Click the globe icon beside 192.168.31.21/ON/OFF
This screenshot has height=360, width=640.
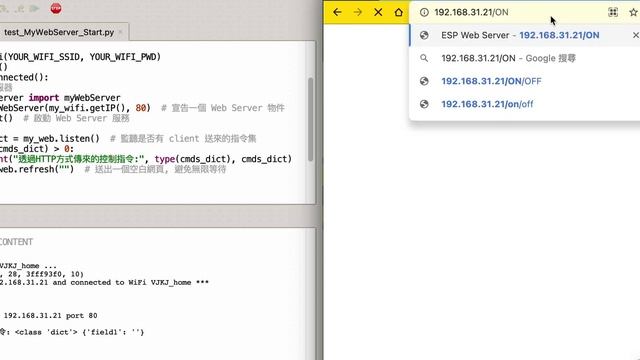coord(424,81)
